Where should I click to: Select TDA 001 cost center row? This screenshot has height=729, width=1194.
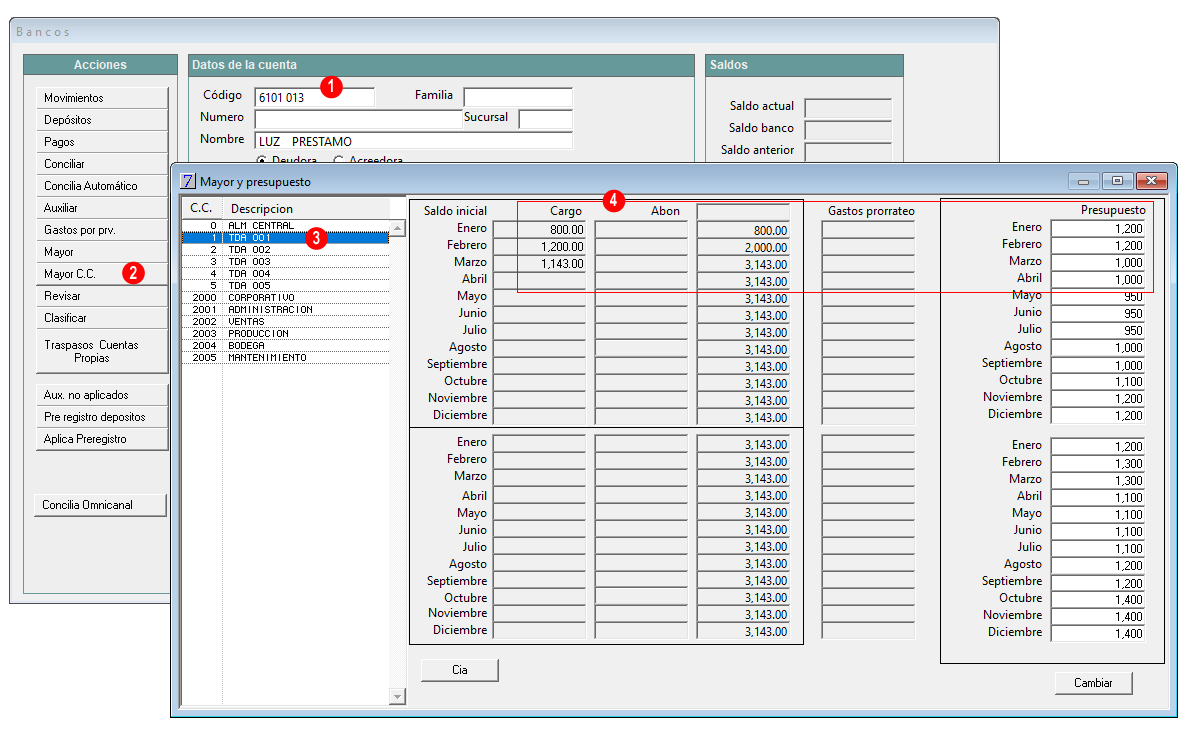[x=286, y=238]
